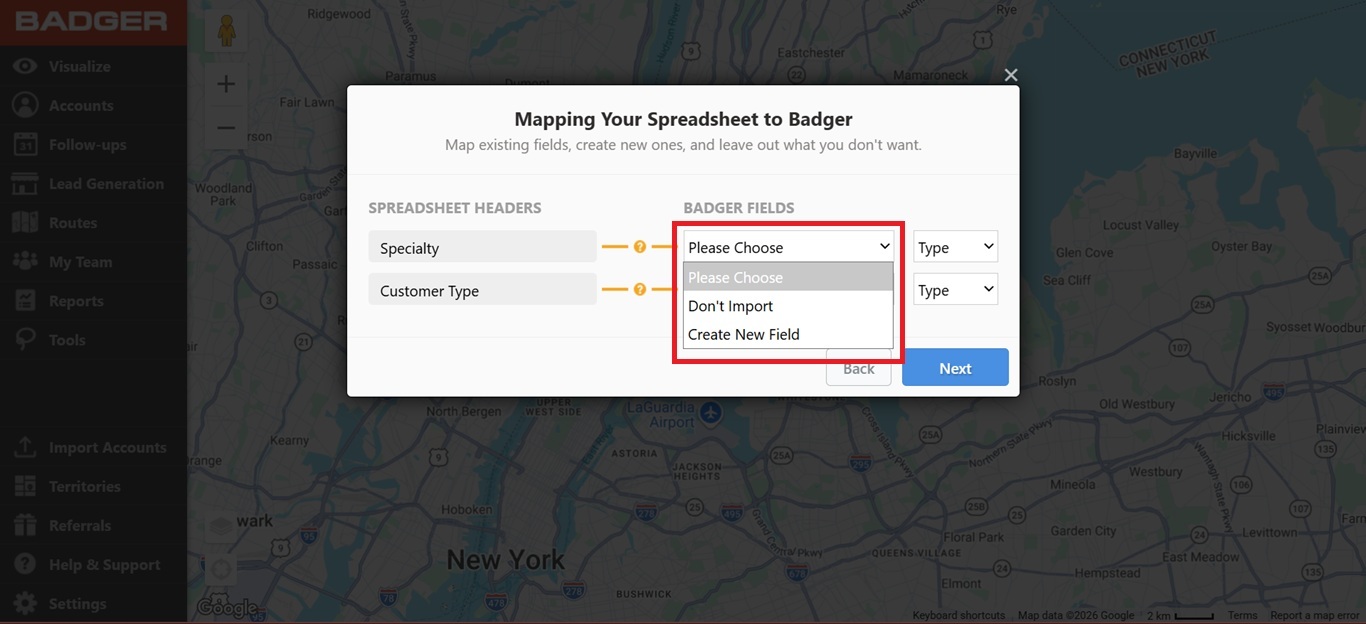Click the Specialty spreadsheet header field

point(482,247)
